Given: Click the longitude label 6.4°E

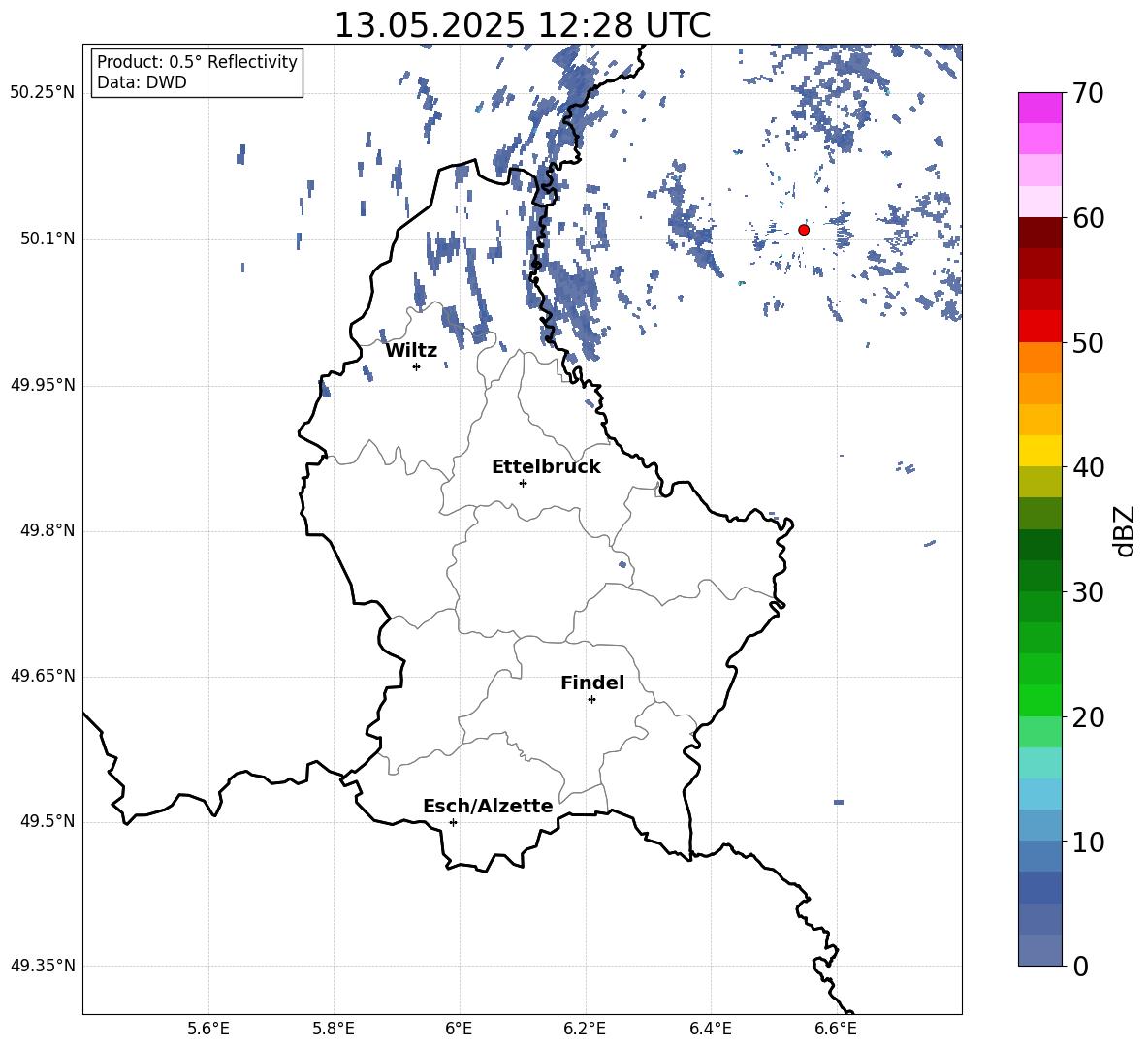Looking at the screenshot, I should [711, 1029].
